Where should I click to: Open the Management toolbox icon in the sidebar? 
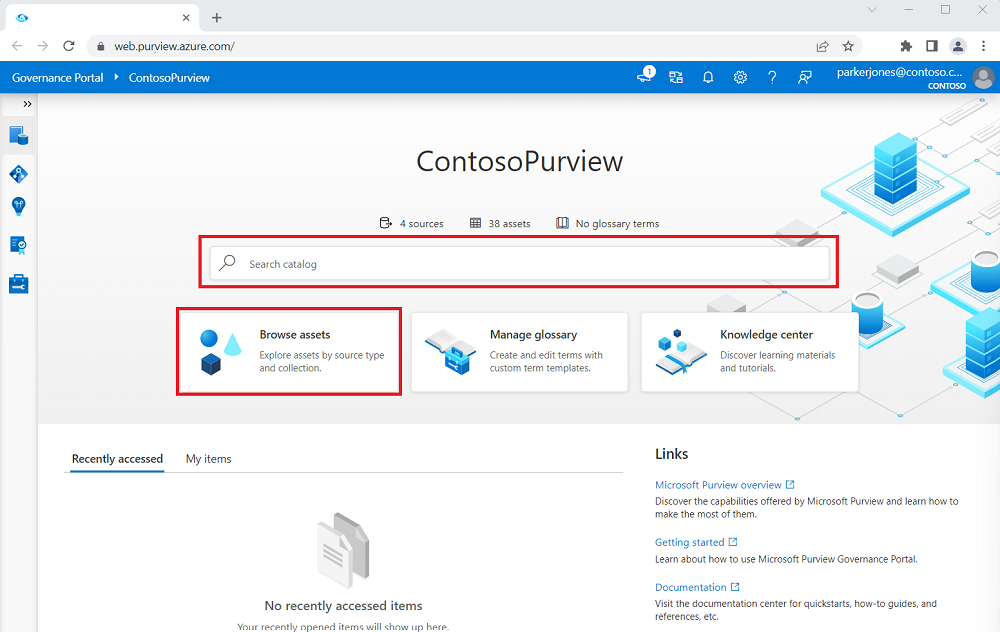click(18, 283)
